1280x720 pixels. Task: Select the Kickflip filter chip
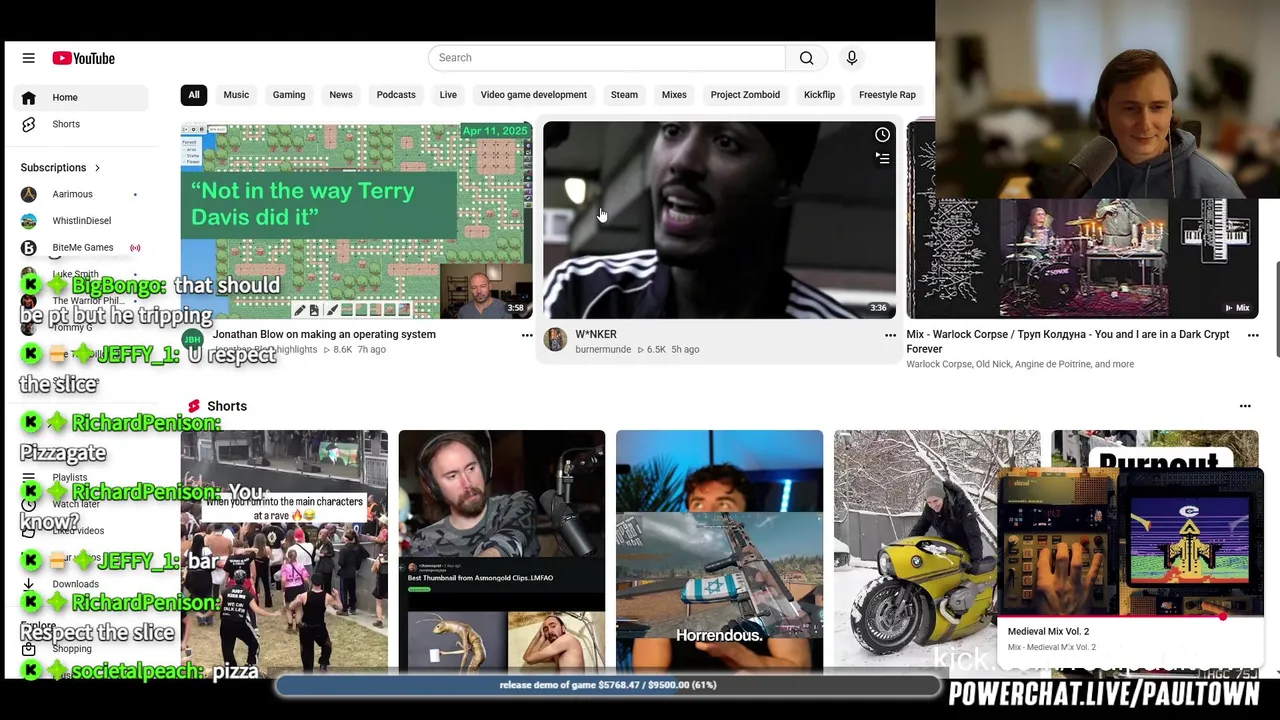click(819, 95)
